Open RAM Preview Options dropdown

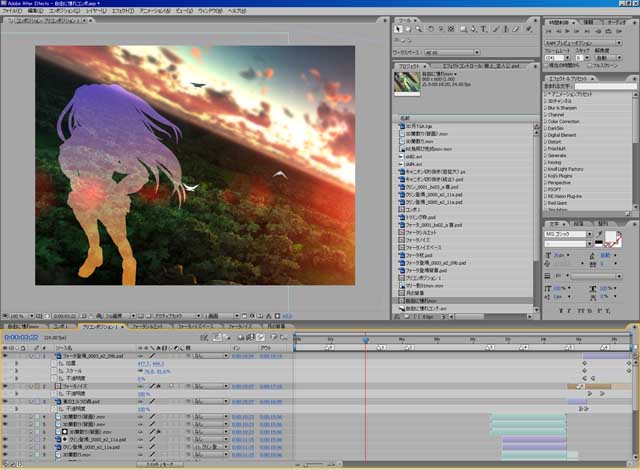click(x=583, y=43)
